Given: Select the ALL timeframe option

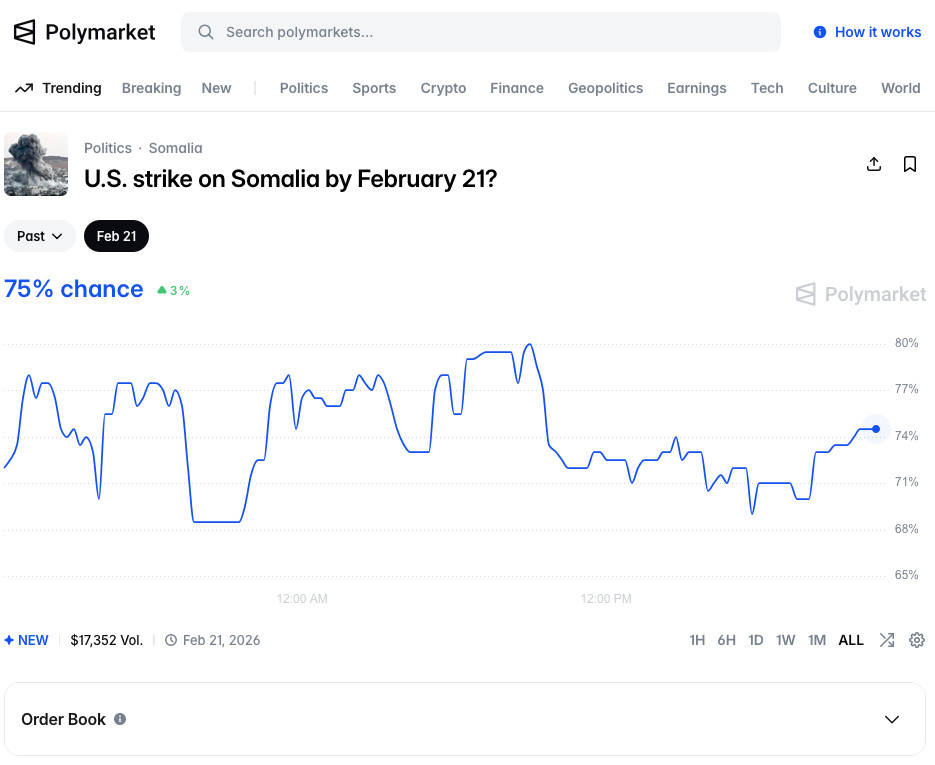Looking at the screenshot, I should (851, 640).
